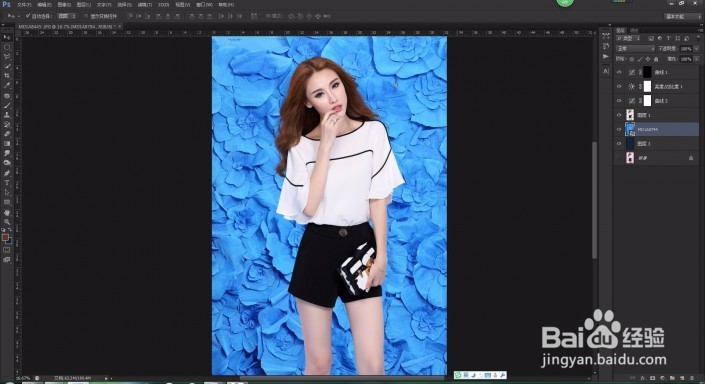Click the Curves 1 black layer mask

[x=647, y=72]
